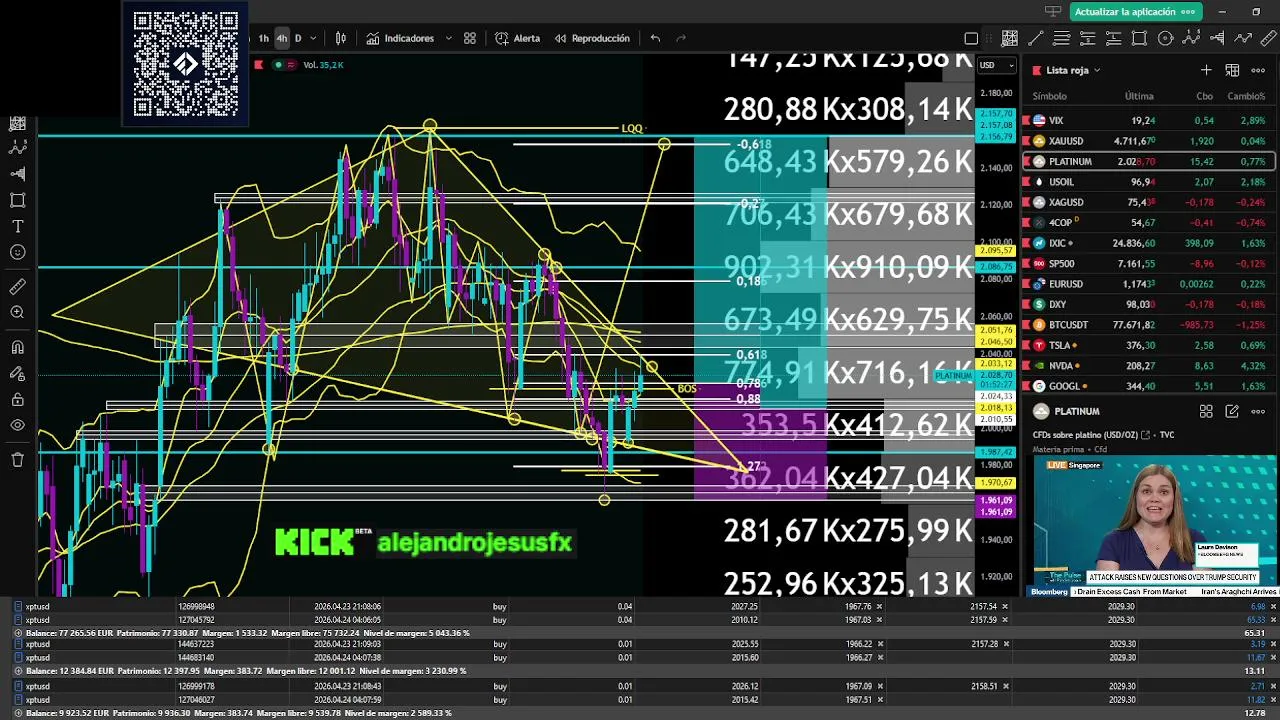Viewport: 1280px width, 720px height.
Task: Select the ruler measure tool
Action: tap(17, 286)
